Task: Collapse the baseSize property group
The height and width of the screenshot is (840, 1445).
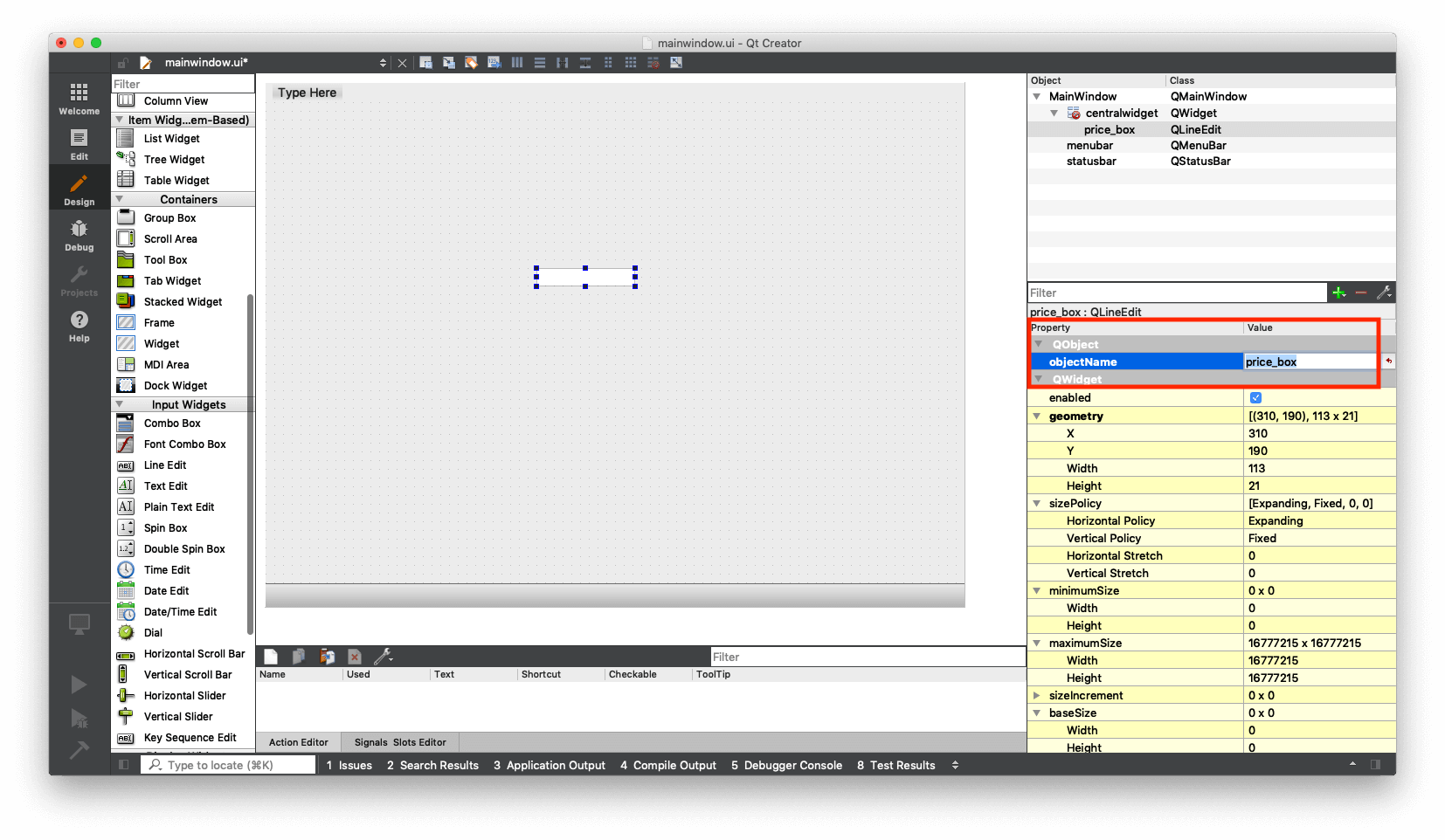Action: point(1037,713)
